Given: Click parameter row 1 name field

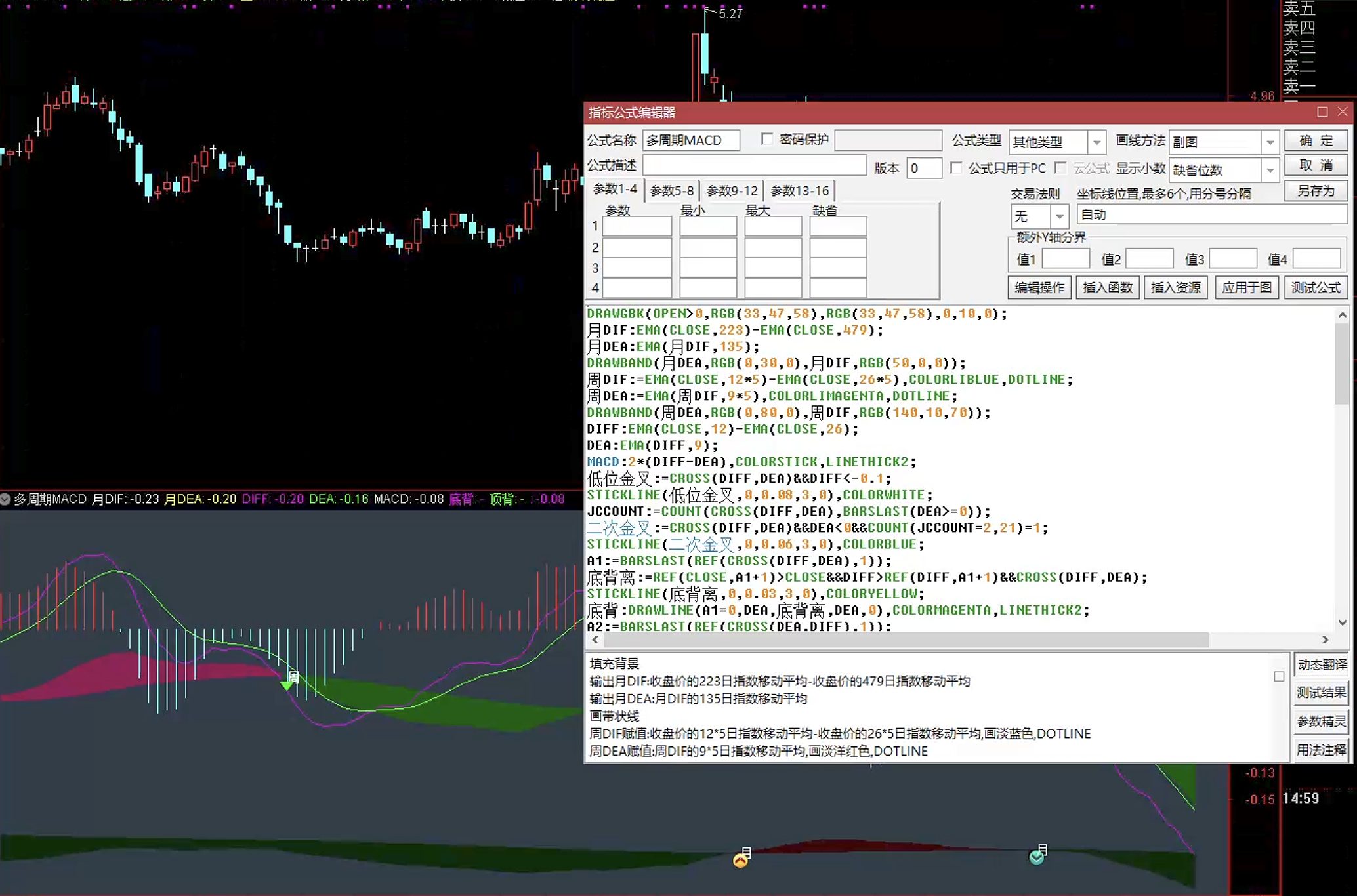Looking at the screenshot, I should (x=637, y=226).
